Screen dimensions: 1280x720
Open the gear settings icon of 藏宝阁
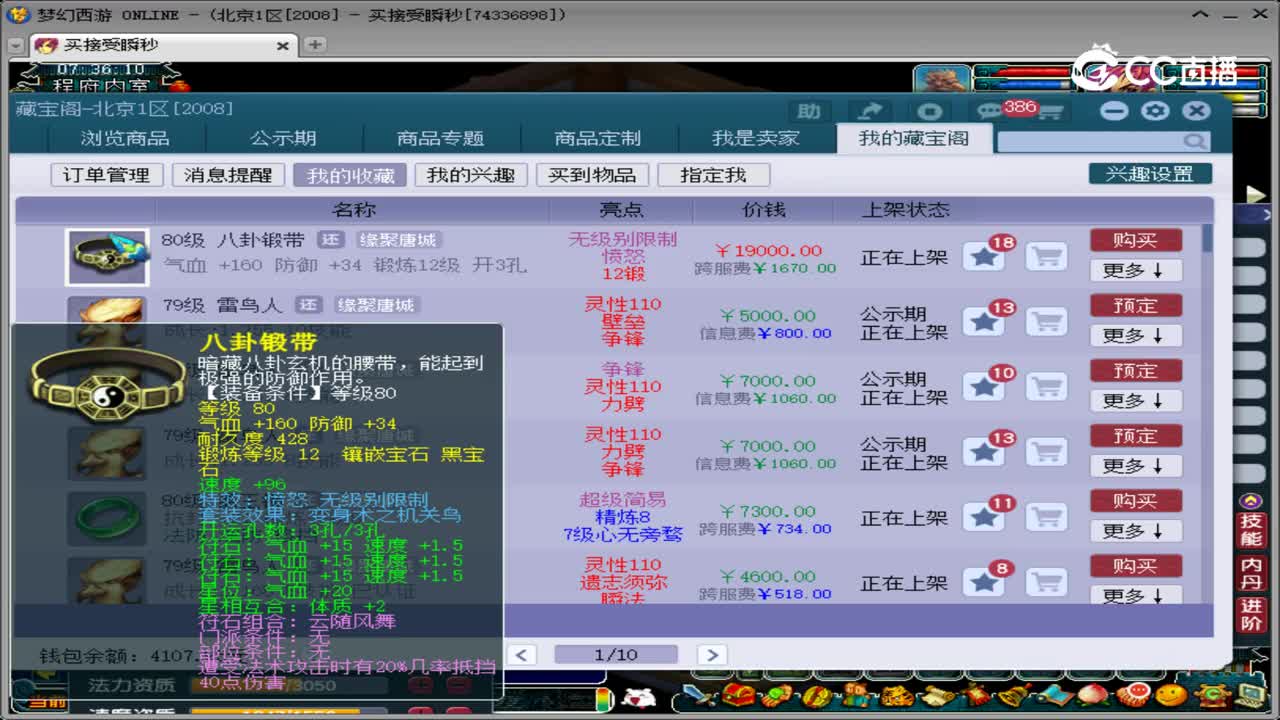(1155, 111)
